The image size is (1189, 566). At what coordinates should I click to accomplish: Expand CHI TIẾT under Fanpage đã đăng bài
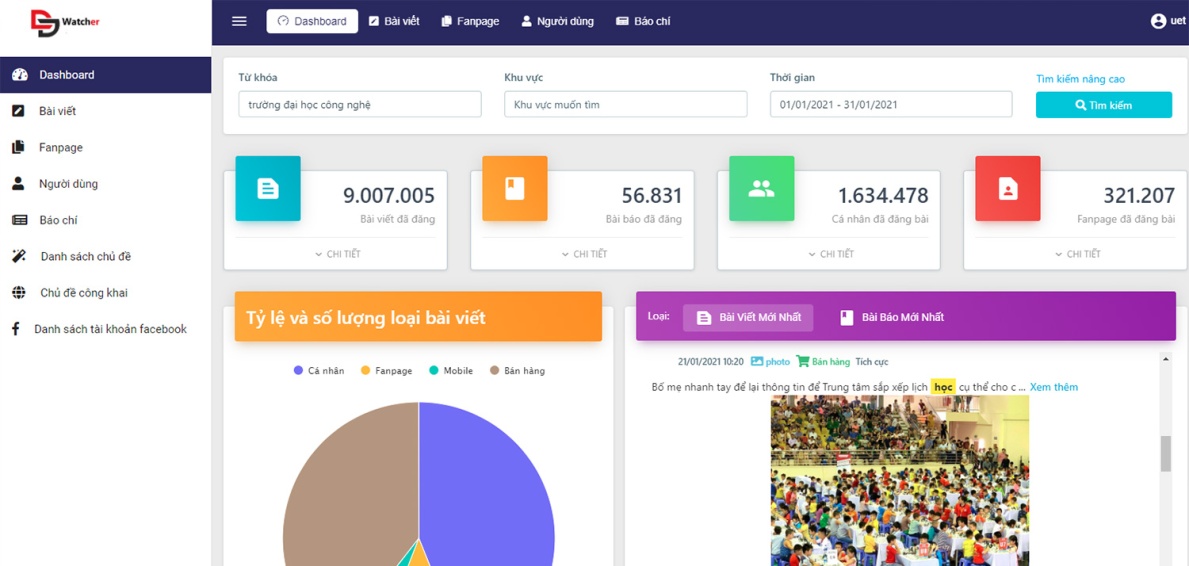click(x=1077, y=254)
